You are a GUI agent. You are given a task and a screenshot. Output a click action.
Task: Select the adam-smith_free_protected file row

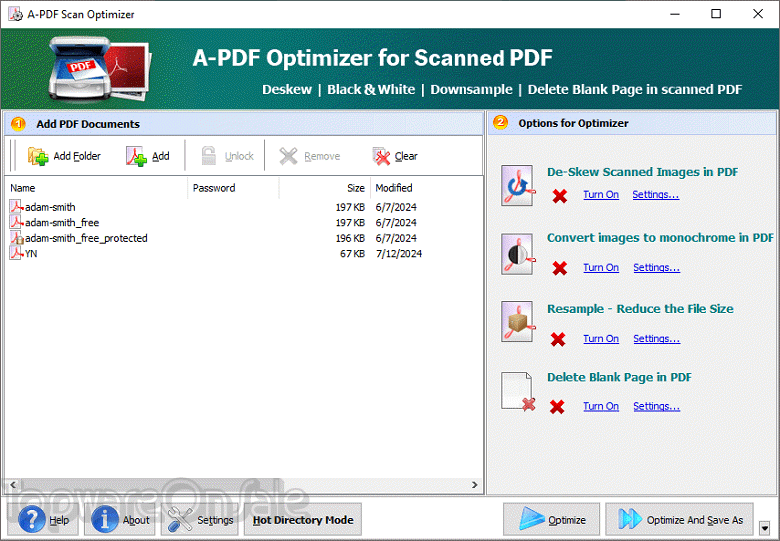coord(243,238)
